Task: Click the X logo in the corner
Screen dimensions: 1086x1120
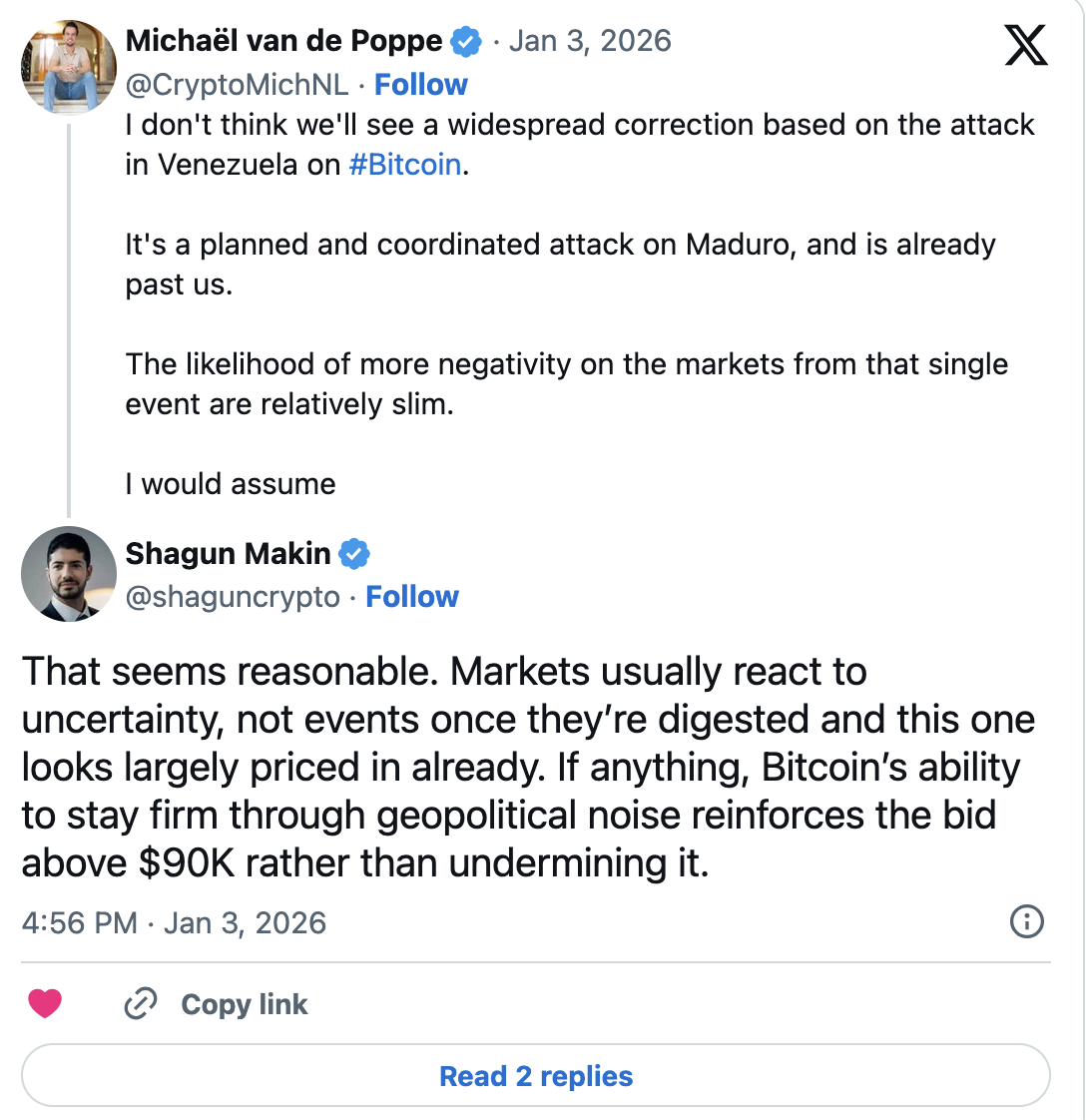Action: coord(1026,45)
